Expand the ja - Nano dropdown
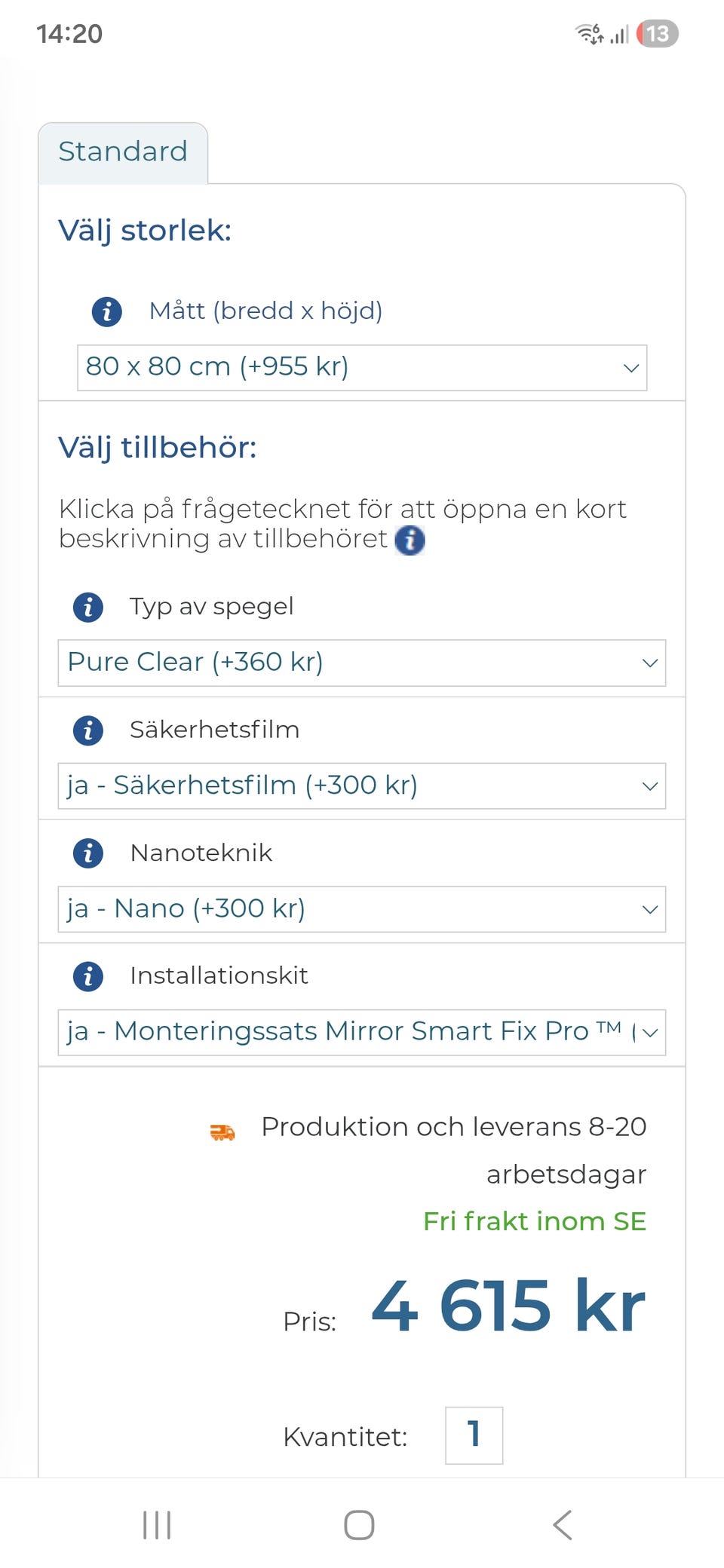The width and height of the screenshot is (724, 1568). tap(362, 909)
